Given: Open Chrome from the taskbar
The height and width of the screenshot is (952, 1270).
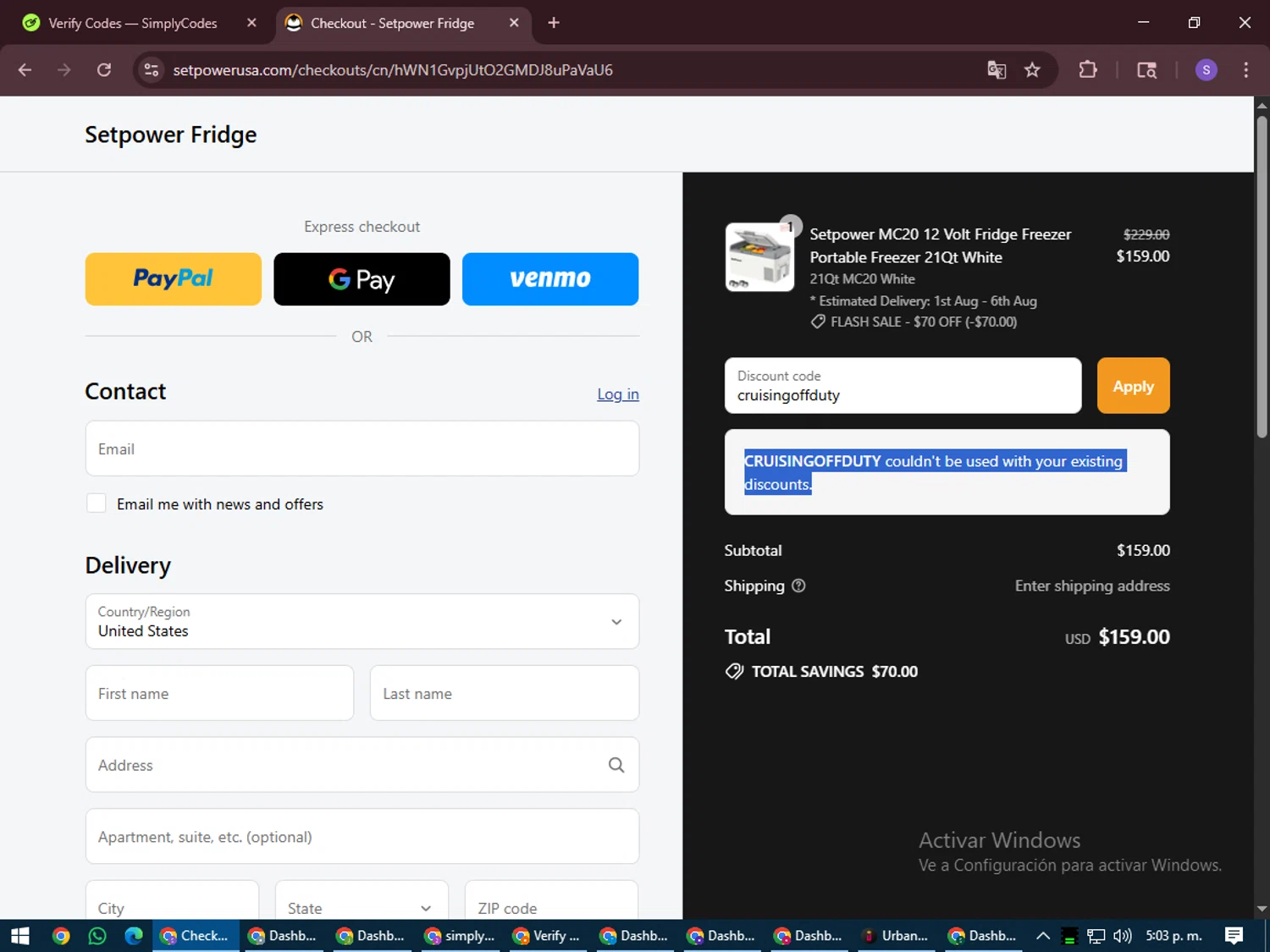Looking at the screenshot, I should pyautogui.click(x=61, y=936).
